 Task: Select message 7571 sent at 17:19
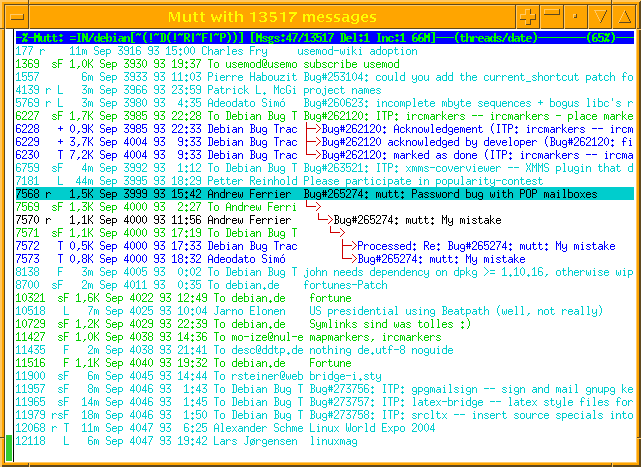(325, 234)
